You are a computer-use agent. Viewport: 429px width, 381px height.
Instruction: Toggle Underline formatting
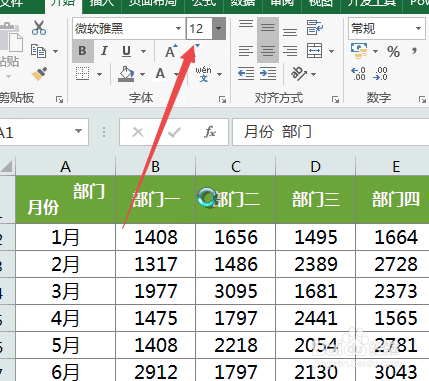tap(126, 51)
